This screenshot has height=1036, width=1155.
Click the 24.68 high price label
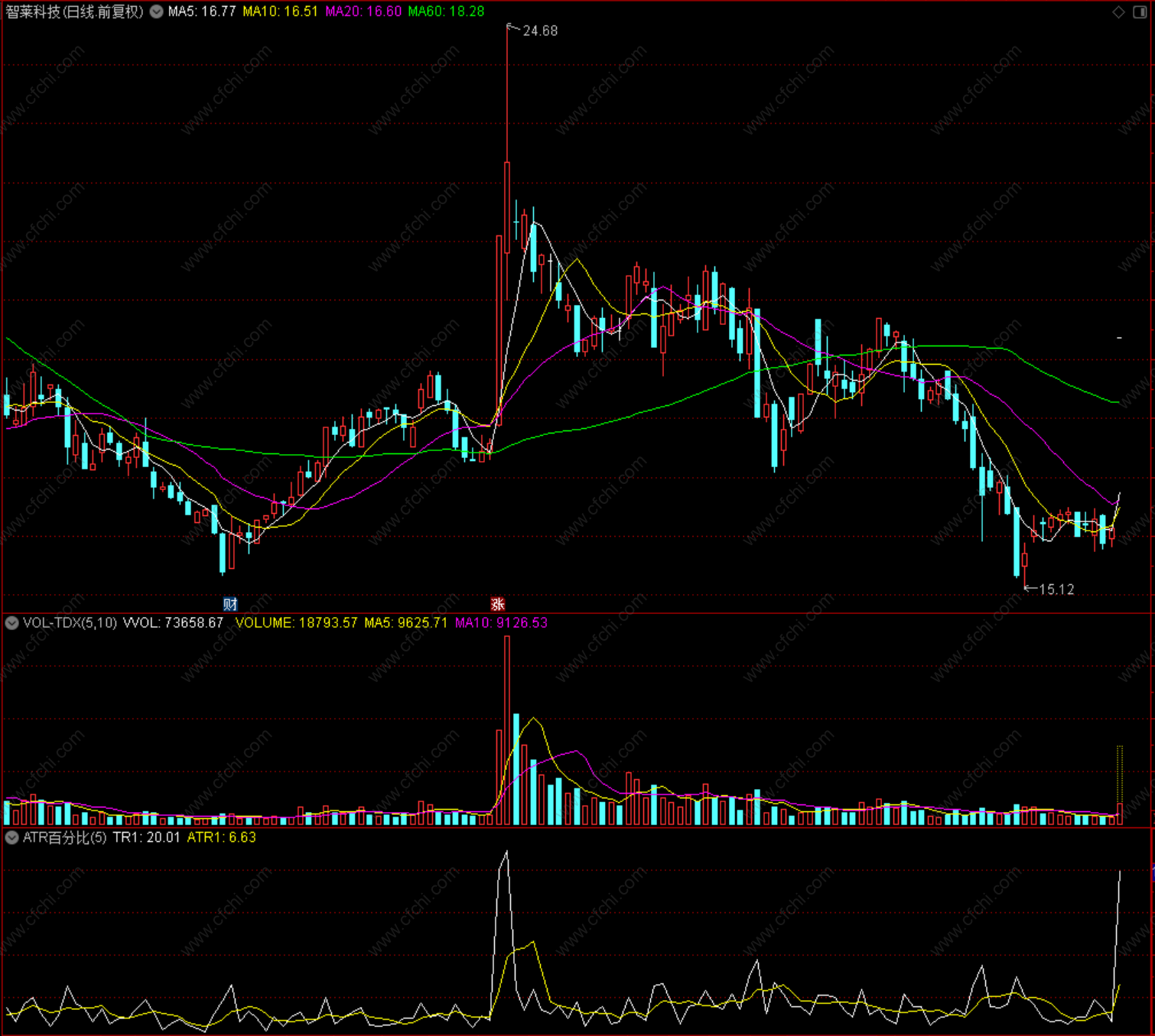[540, 31]
